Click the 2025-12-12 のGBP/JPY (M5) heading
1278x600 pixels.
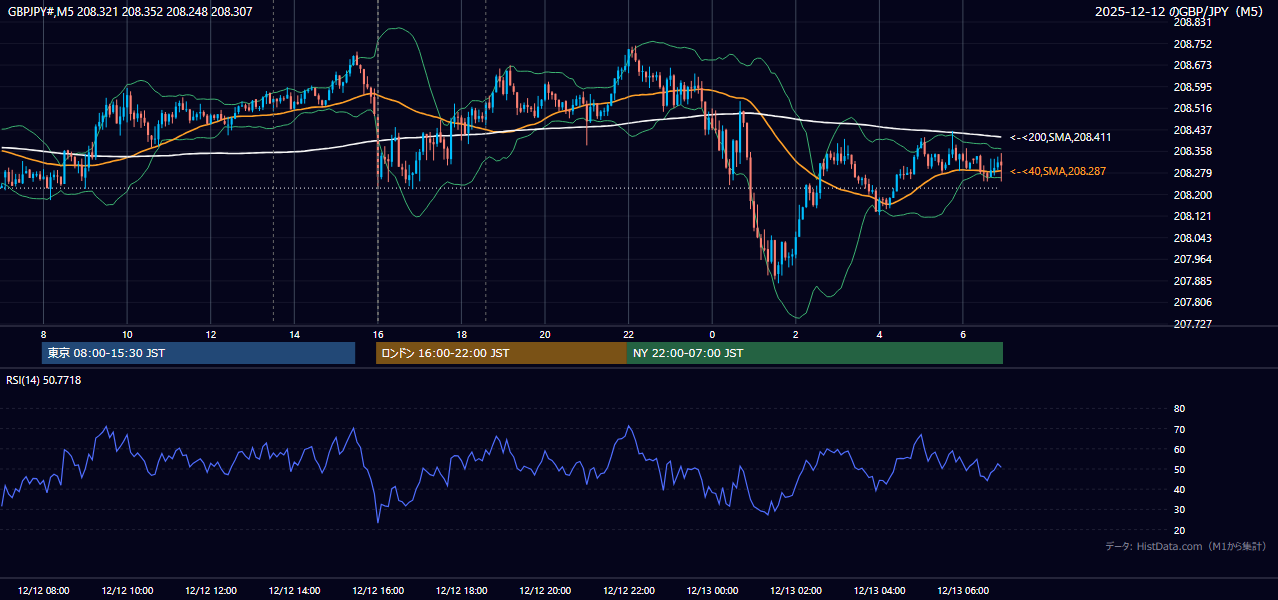[1180, 12]
